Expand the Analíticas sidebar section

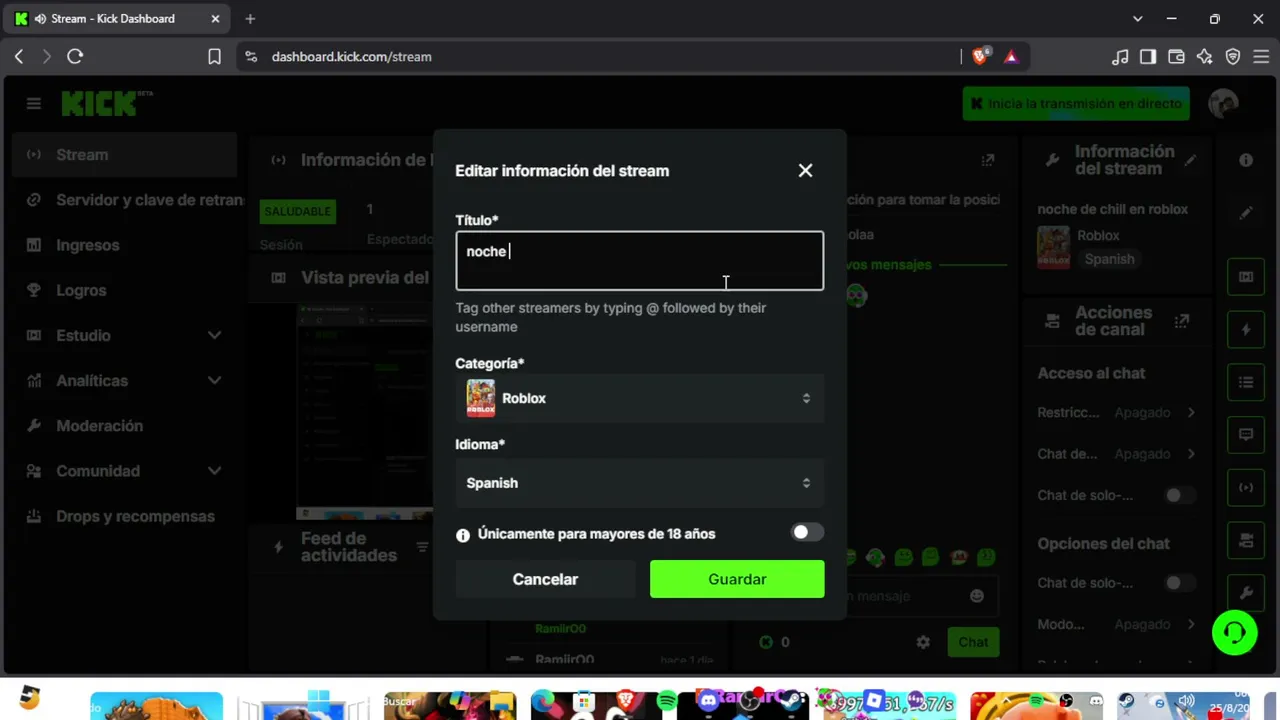click(x=124, y=380)
